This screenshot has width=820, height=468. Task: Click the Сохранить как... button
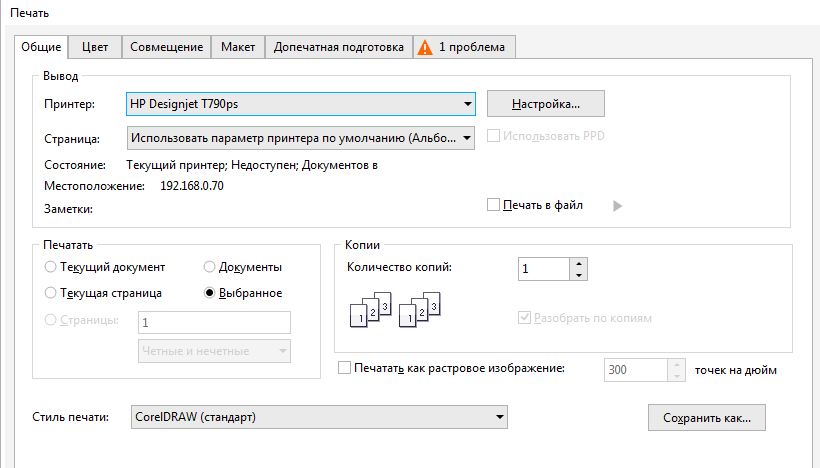[x=707, y=417]
